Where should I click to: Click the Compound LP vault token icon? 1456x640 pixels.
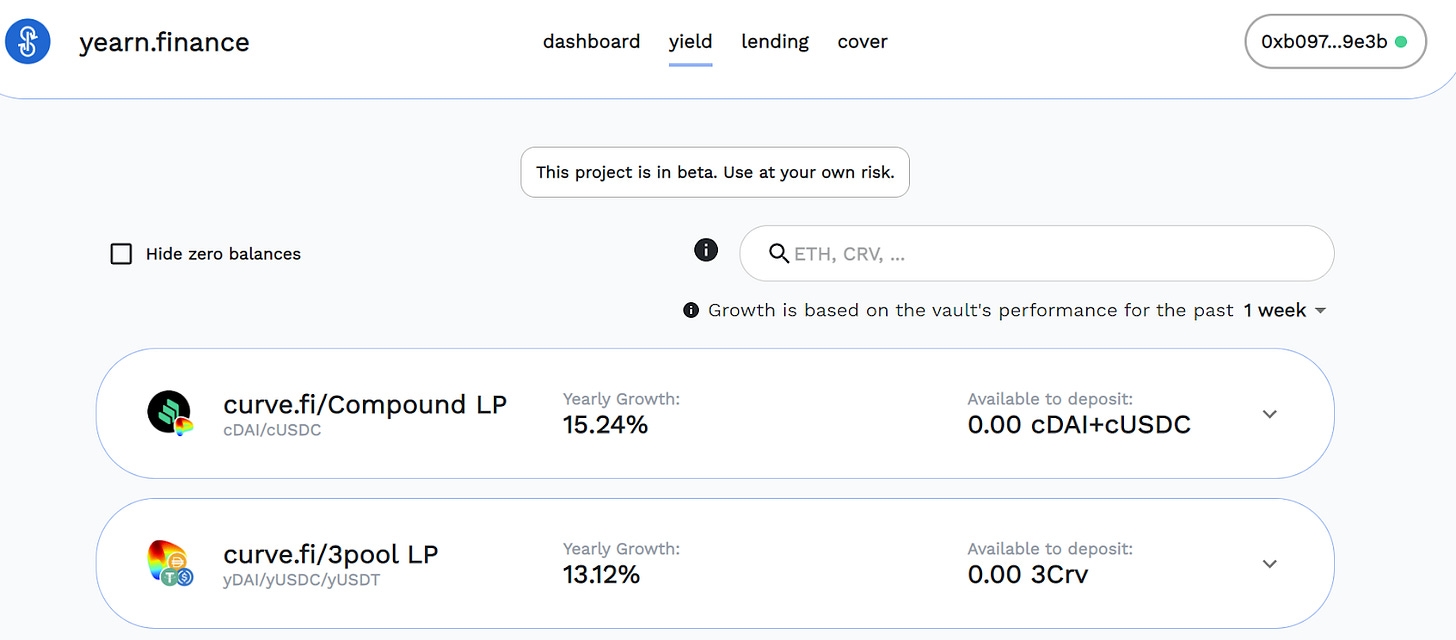tap(170, 412)
